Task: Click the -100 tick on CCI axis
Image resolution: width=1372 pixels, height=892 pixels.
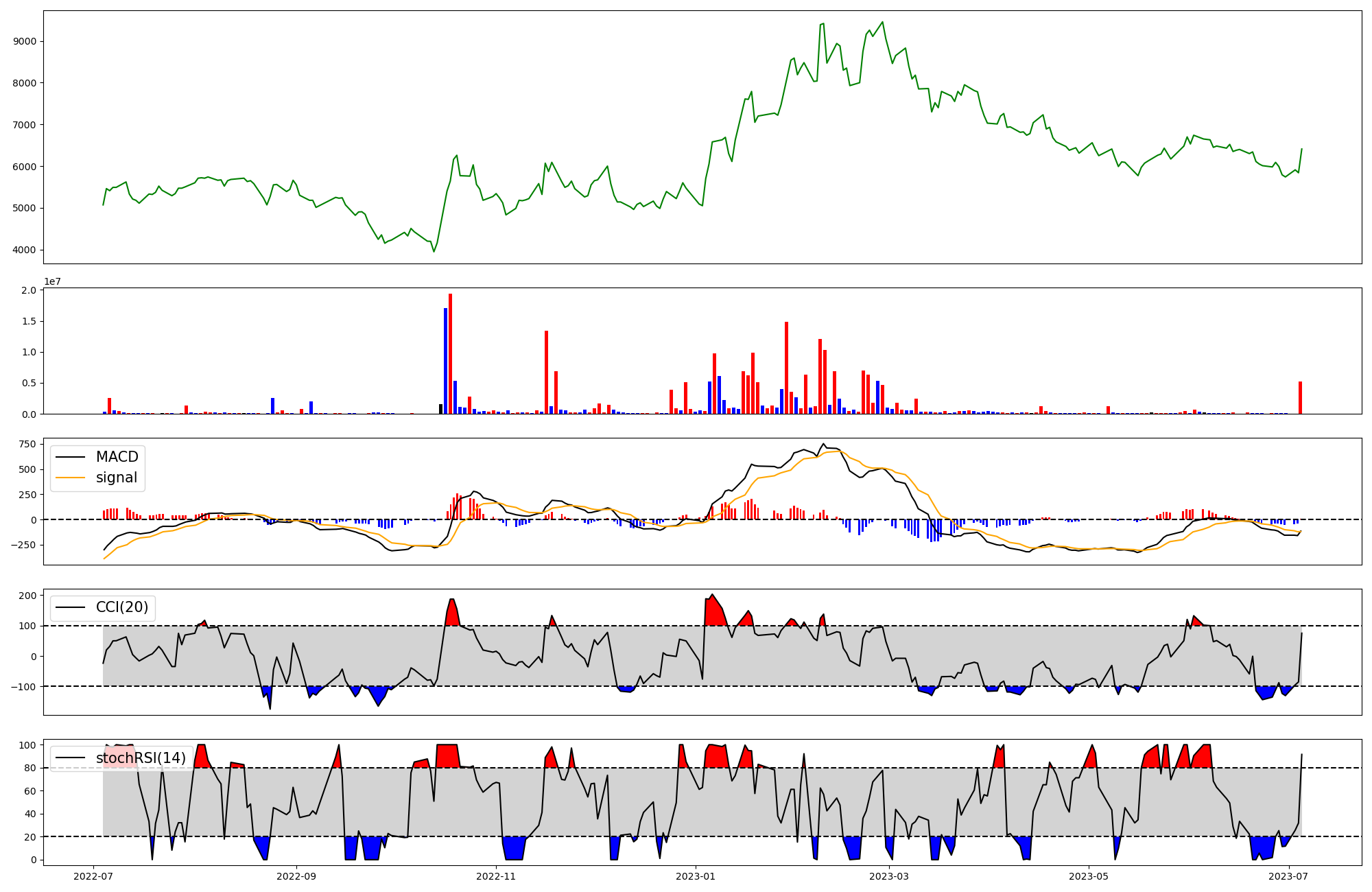Action: click(x=23, y=686)
